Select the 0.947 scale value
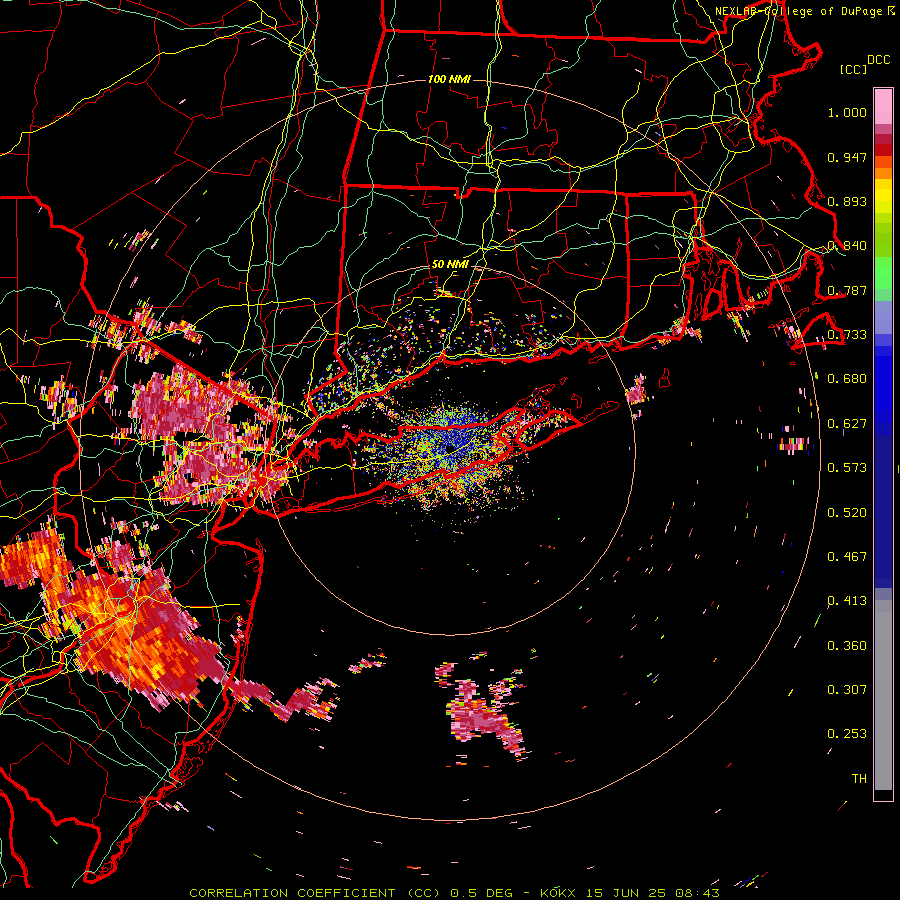The height and width of the screenshot is (900, 900). (847, 157)
